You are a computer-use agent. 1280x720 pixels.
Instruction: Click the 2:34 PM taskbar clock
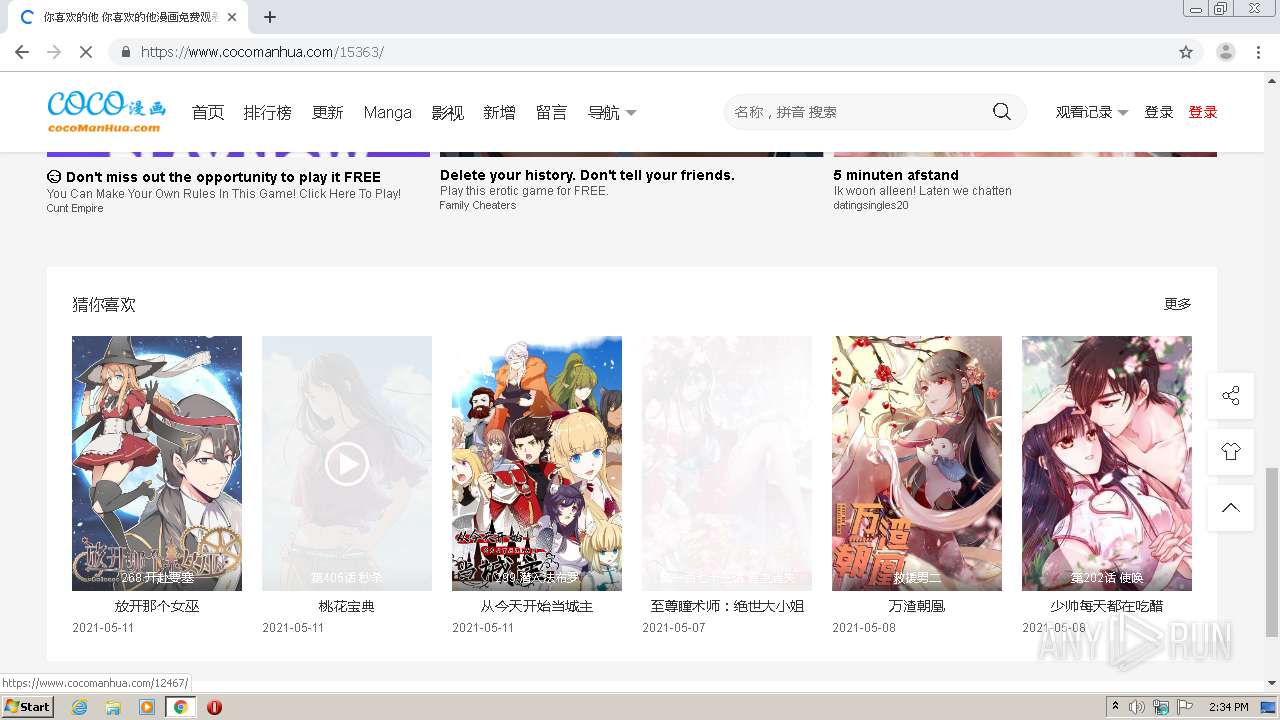tap(1229, 707)
